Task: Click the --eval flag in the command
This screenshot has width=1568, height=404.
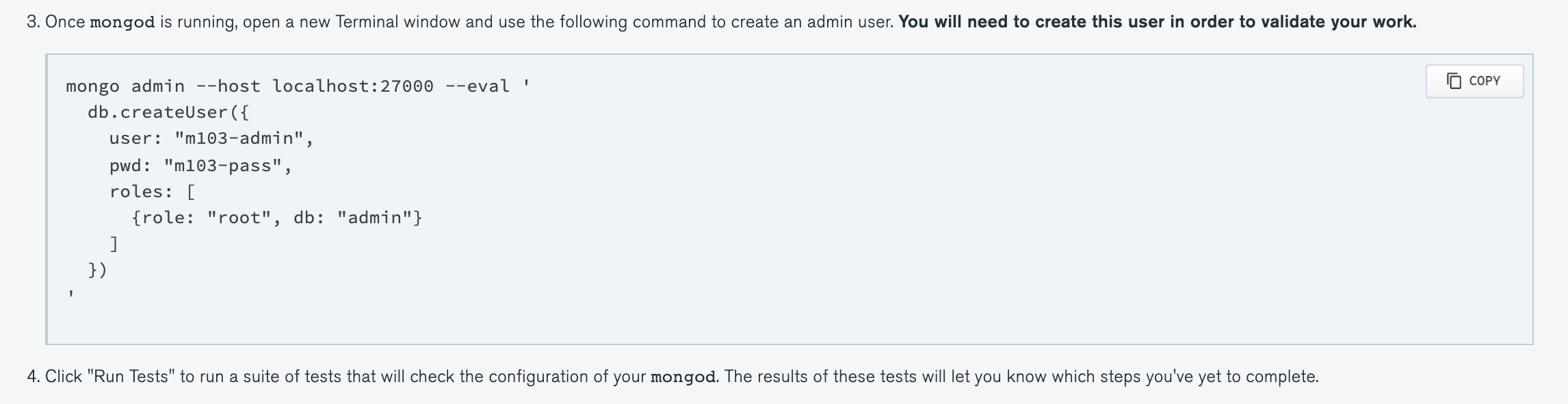Action: point(477,86)
